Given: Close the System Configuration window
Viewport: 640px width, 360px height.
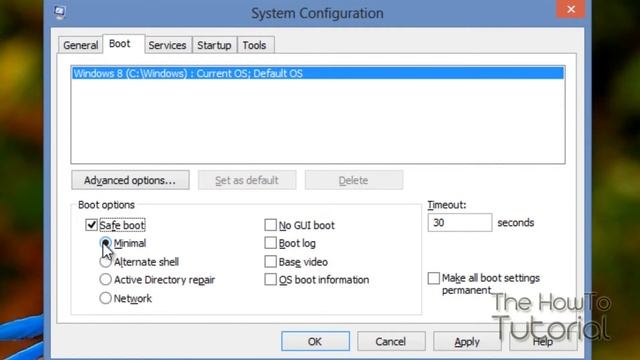Looking at the screenshot, I should click(571, 9).
